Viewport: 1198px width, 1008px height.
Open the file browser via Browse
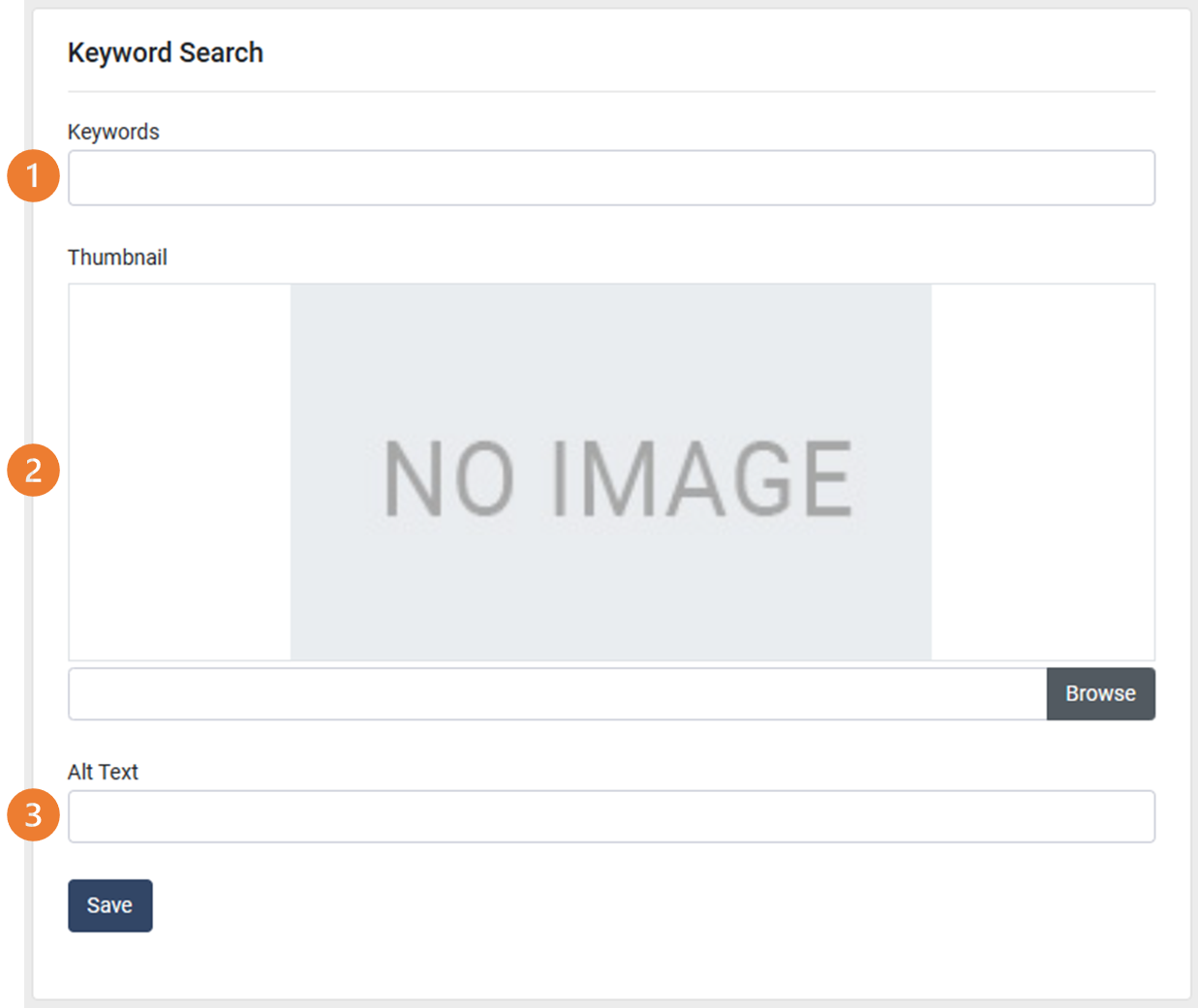pos(1100,693)
